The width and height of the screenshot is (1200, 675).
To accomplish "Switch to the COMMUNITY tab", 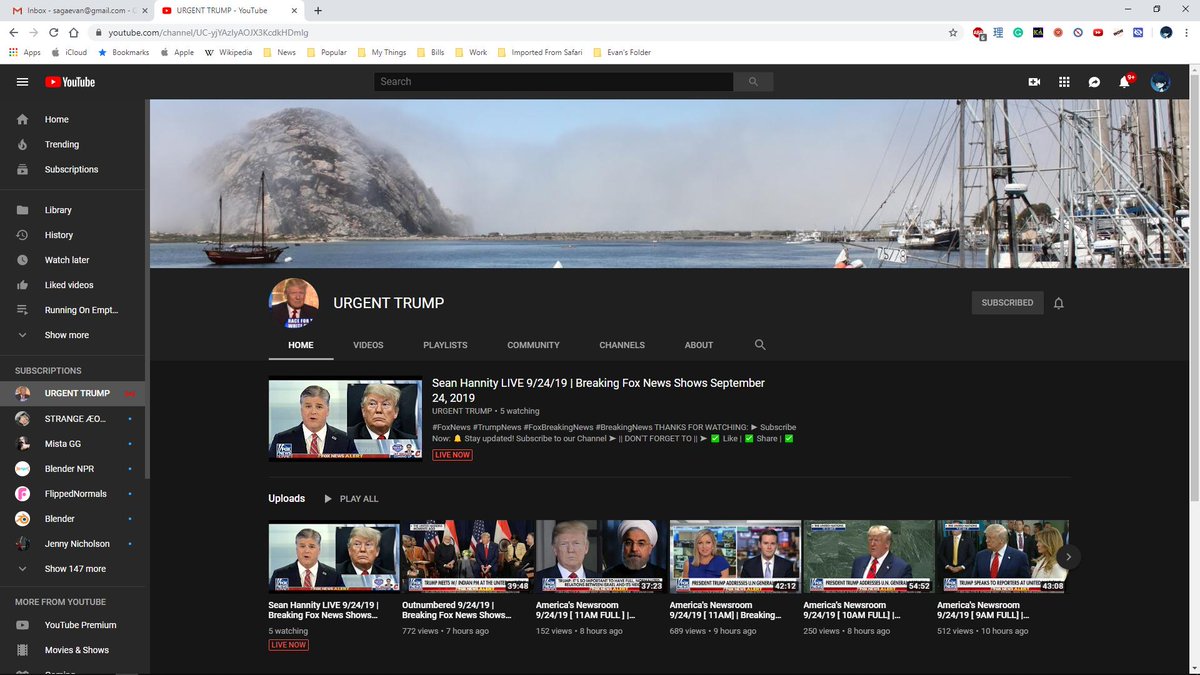I will (533, 345).
